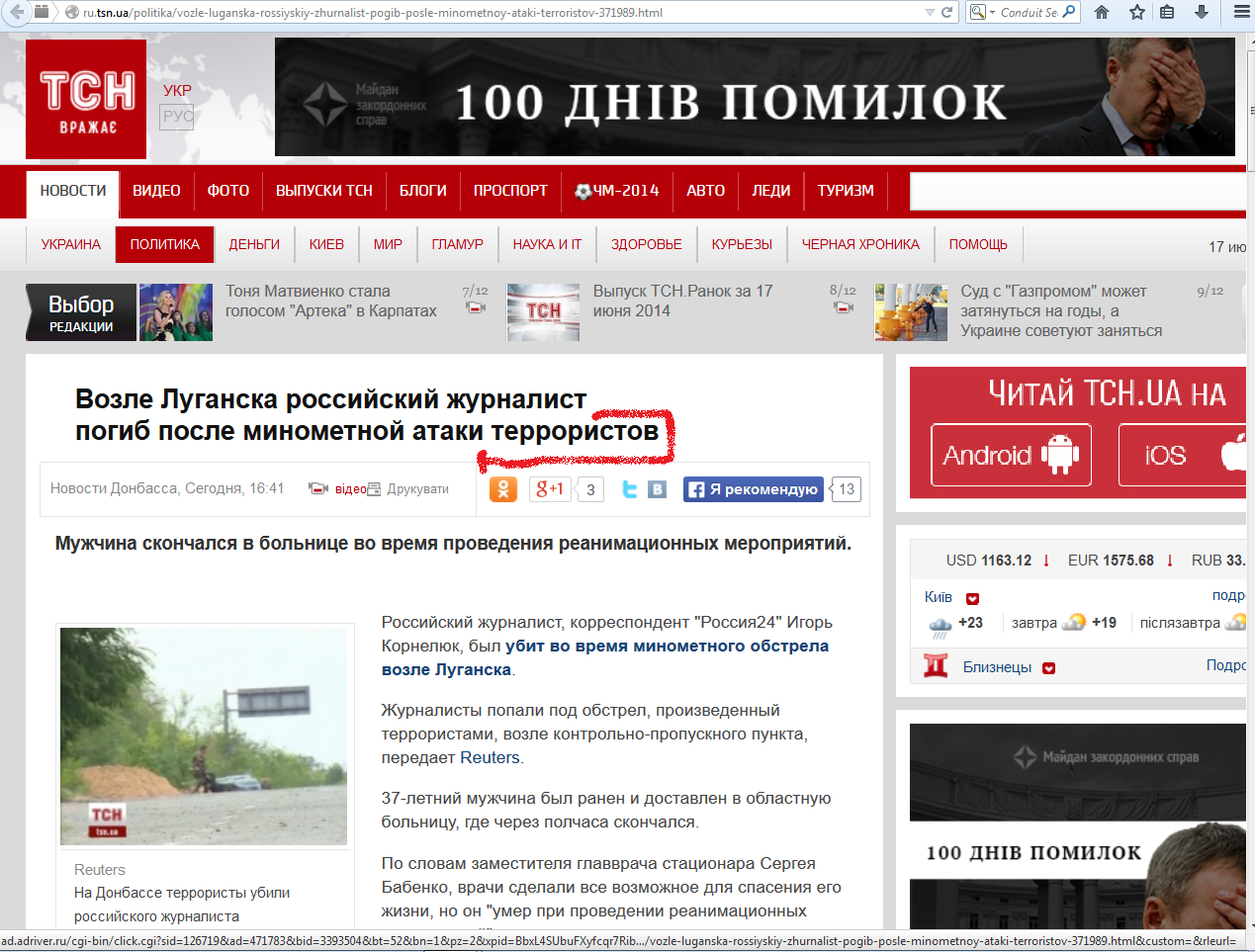1255x952 pixels.
Task: Open Выпуск ТСН.Ранок за 17 июня
Action: (x=682, y=301)
